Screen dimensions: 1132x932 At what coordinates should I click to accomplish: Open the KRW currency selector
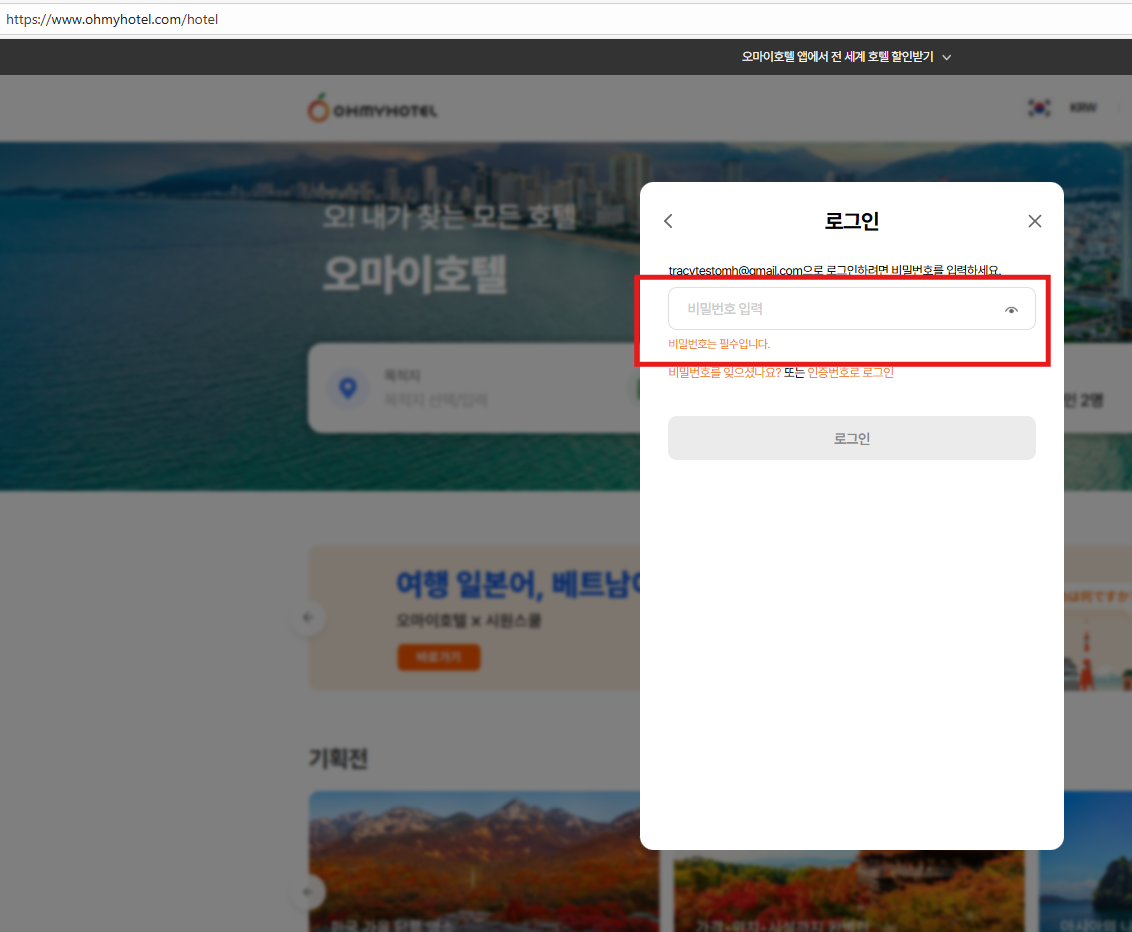click(x=1082, y=108)
